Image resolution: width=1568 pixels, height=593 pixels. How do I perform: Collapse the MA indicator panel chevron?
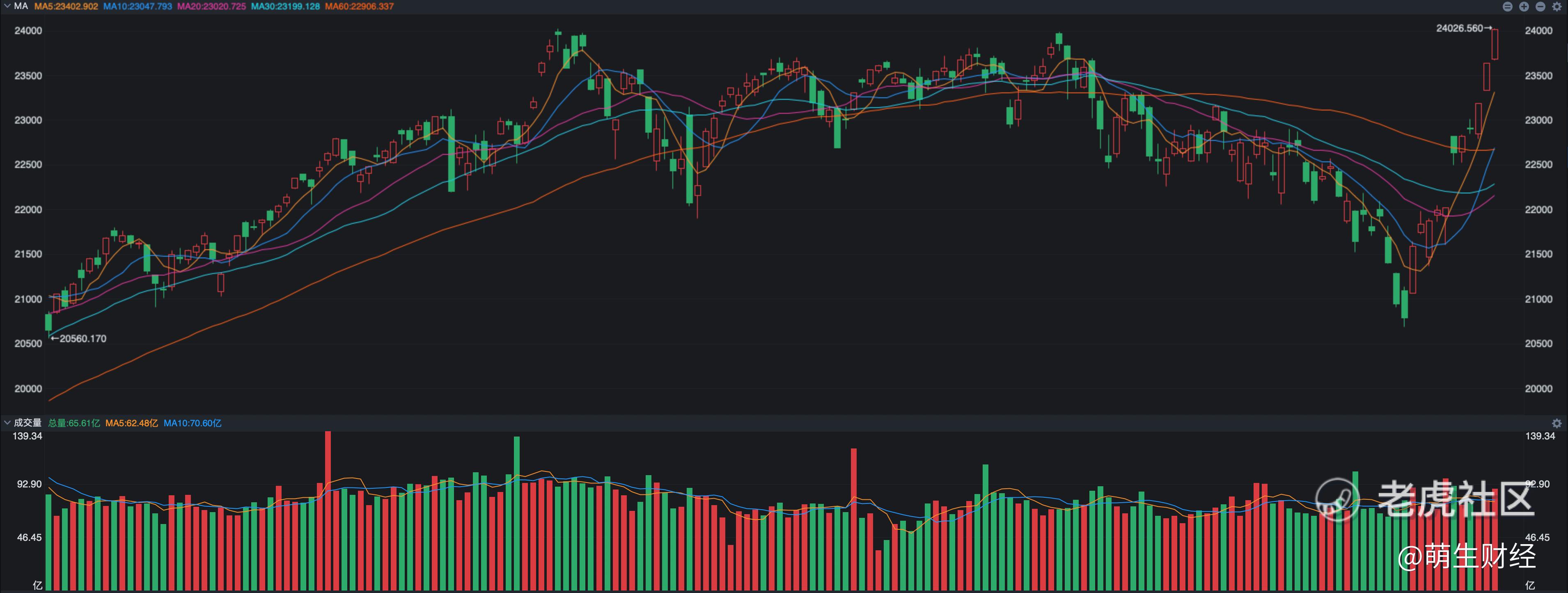coord(7,6)
